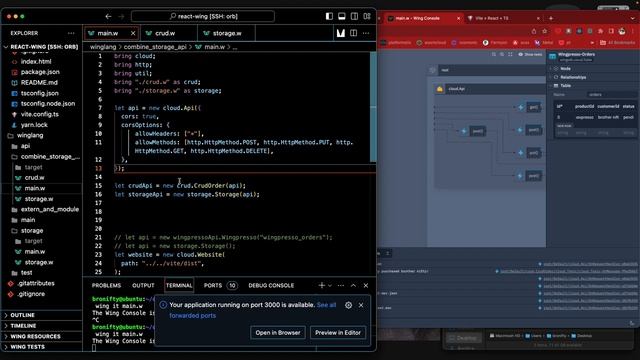Close the bottom panel
Image resolution: width=640 pixels, height=360 pixels.
pyautogui.click(x=366, y=285)
